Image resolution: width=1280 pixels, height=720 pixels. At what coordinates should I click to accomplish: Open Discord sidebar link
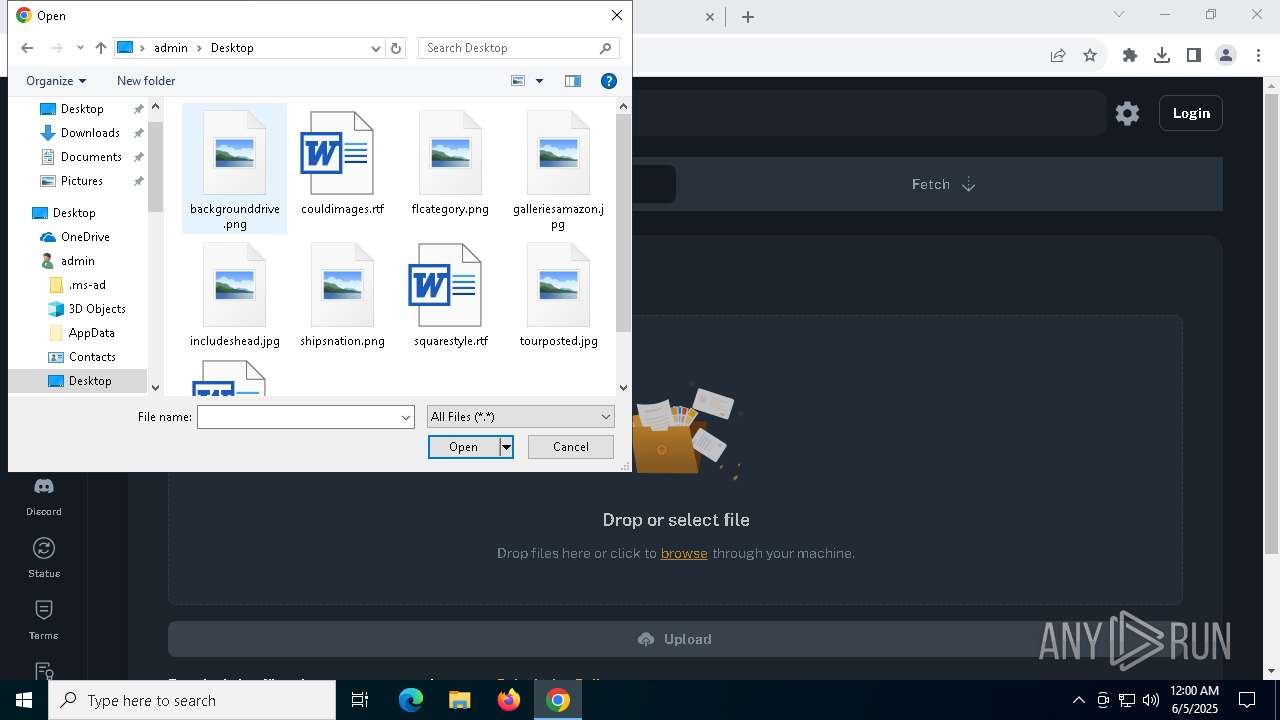(x=44, y=497)
